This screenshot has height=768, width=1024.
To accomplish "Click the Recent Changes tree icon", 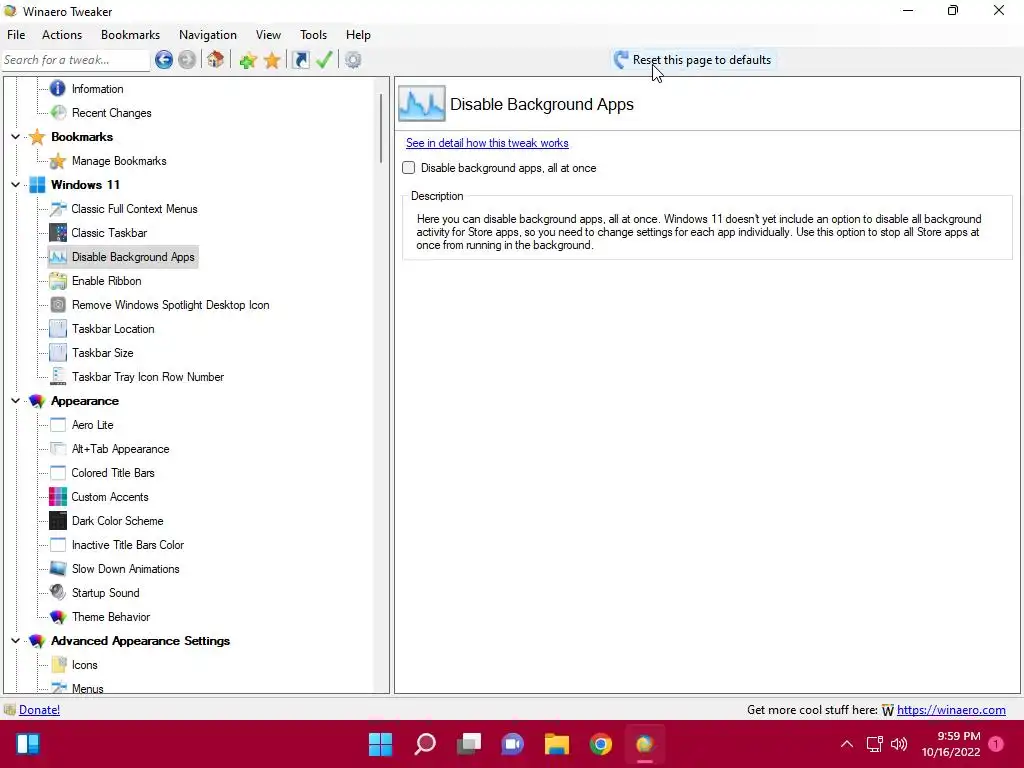I will (58, 112).
